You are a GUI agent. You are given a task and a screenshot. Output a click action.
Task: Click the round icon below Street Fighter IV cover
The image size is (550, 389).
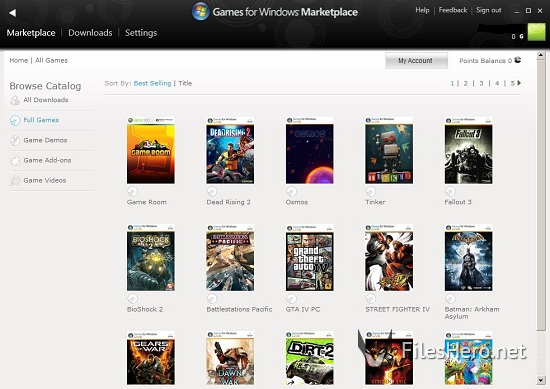371,299
